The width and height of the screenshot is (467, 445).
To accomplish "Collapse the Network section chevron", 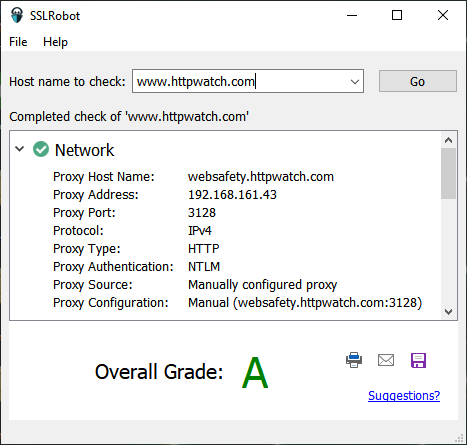I will 20,149.
